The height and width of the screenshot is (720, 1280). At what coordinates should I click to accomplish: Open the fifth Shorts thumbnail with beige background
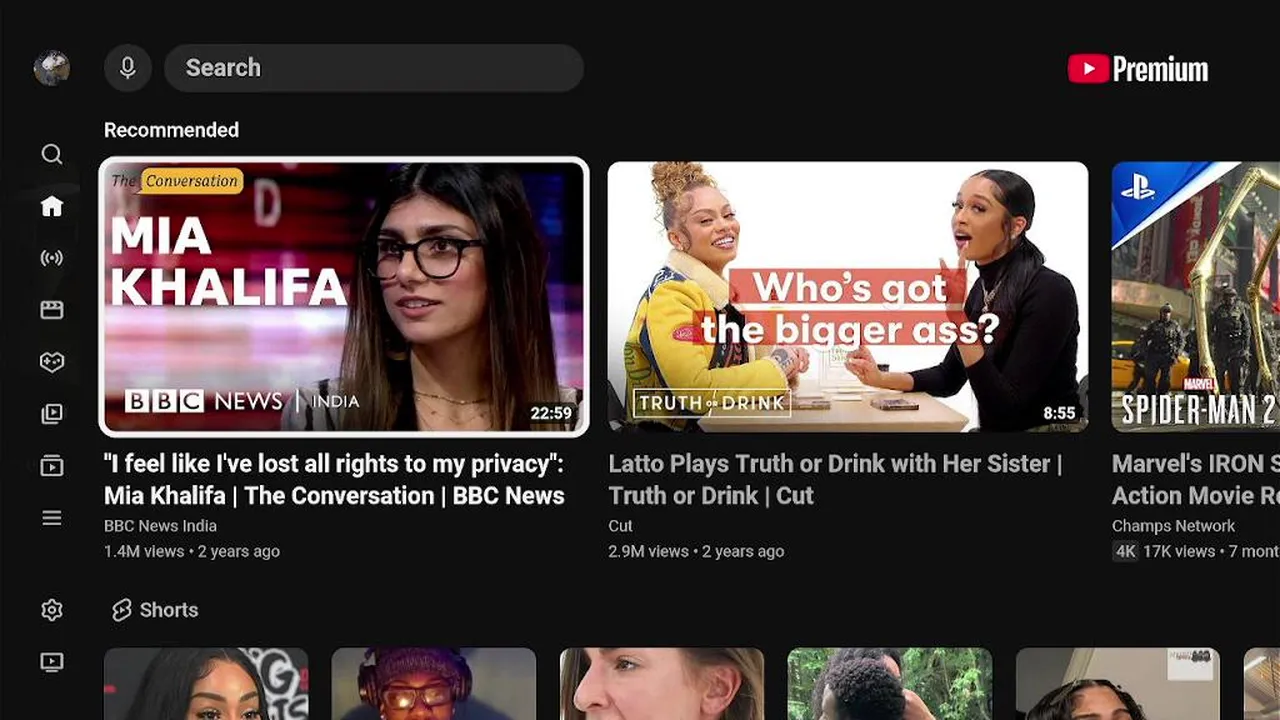point(1118,684)
